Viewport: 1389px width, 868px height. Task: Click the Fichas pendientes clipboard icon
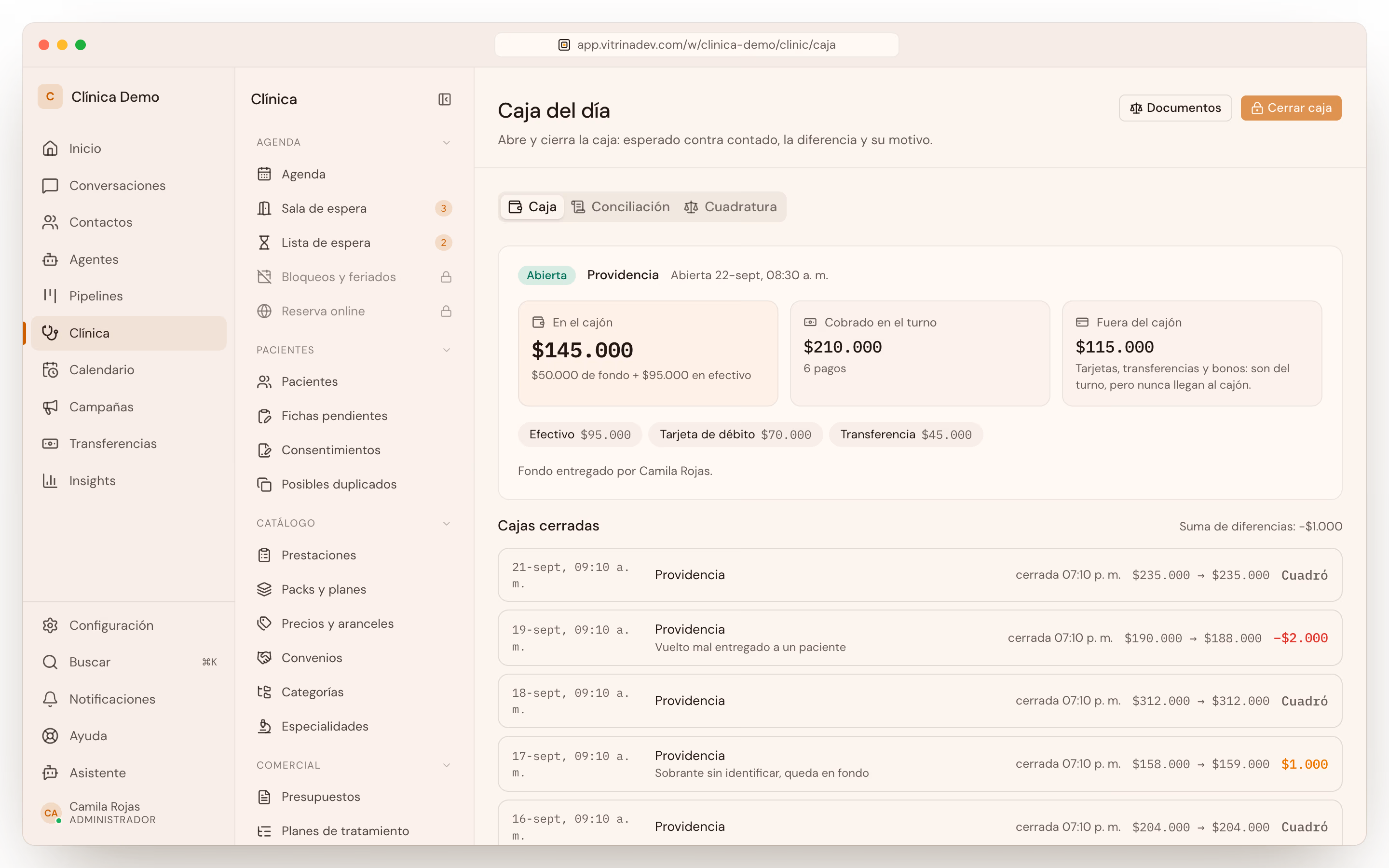(x=264, y=416)
